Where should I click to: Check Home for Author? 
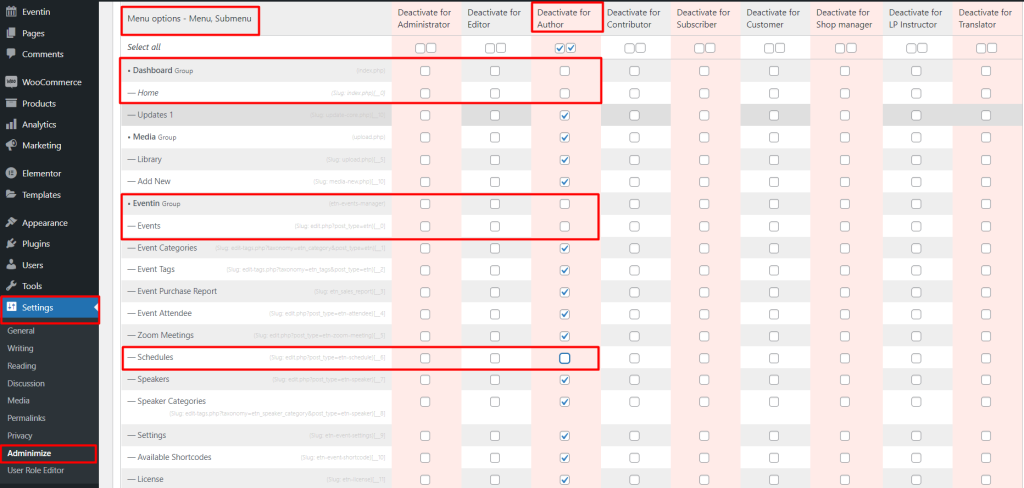point(565,93)
